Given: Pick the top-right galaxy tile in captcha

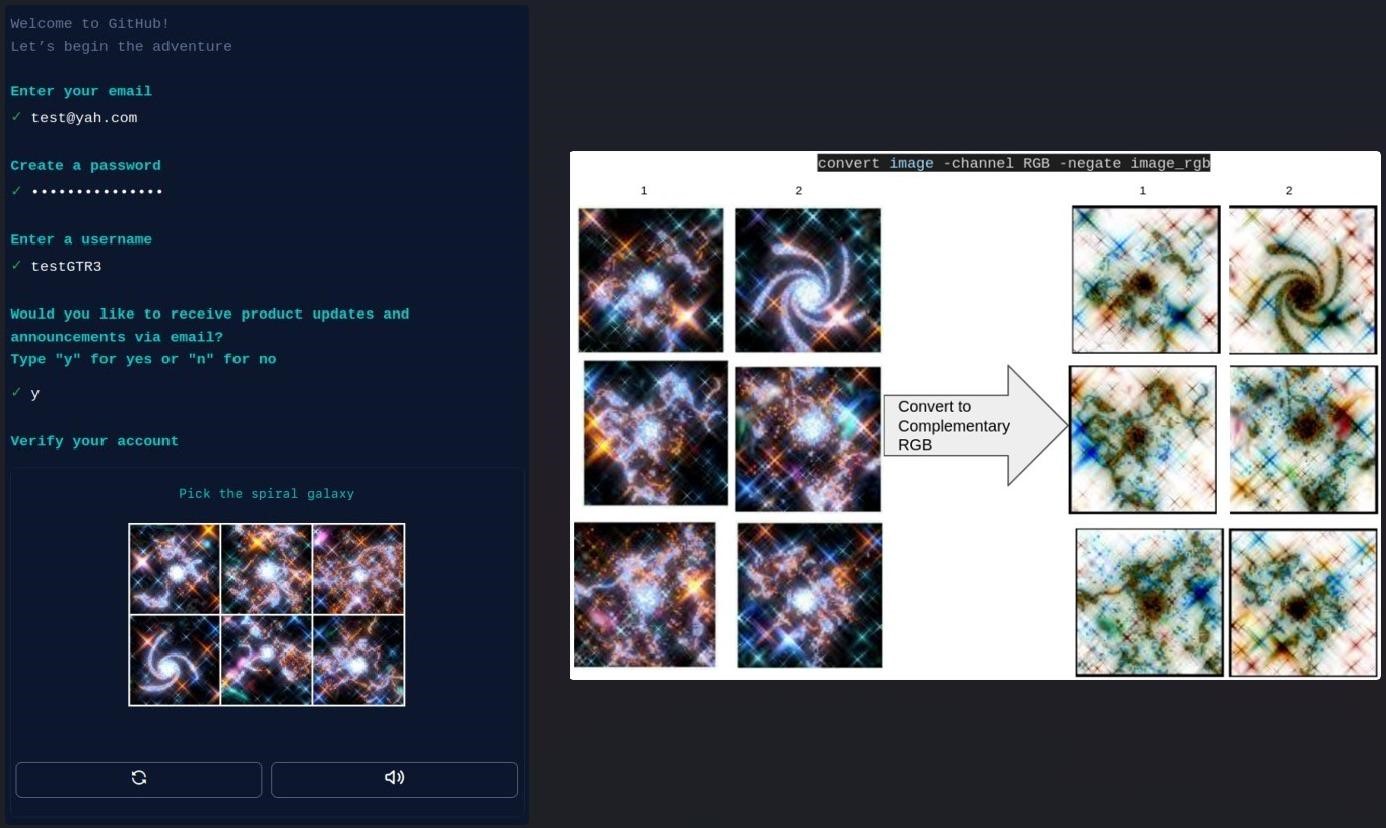Looking at the screenshot, I should click(x=358, y=569).
